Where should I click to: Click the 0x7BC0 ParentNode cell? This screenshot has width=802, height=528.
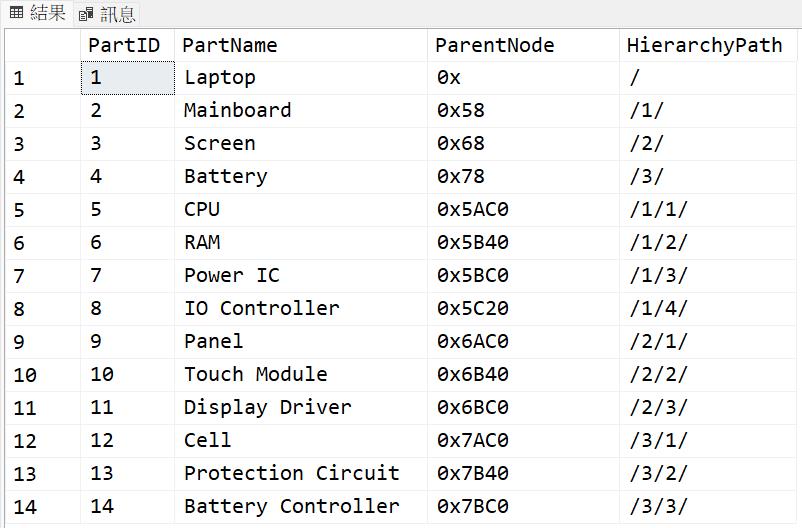coord(473,506)
